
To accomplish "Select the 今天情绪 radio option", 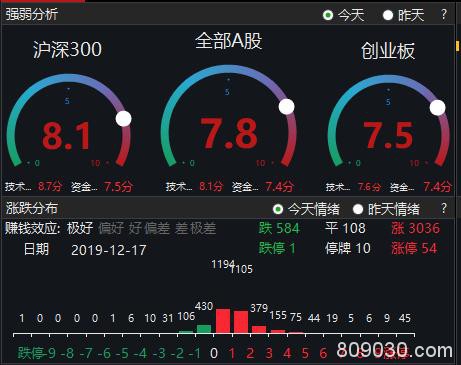I will coord(278,209).
